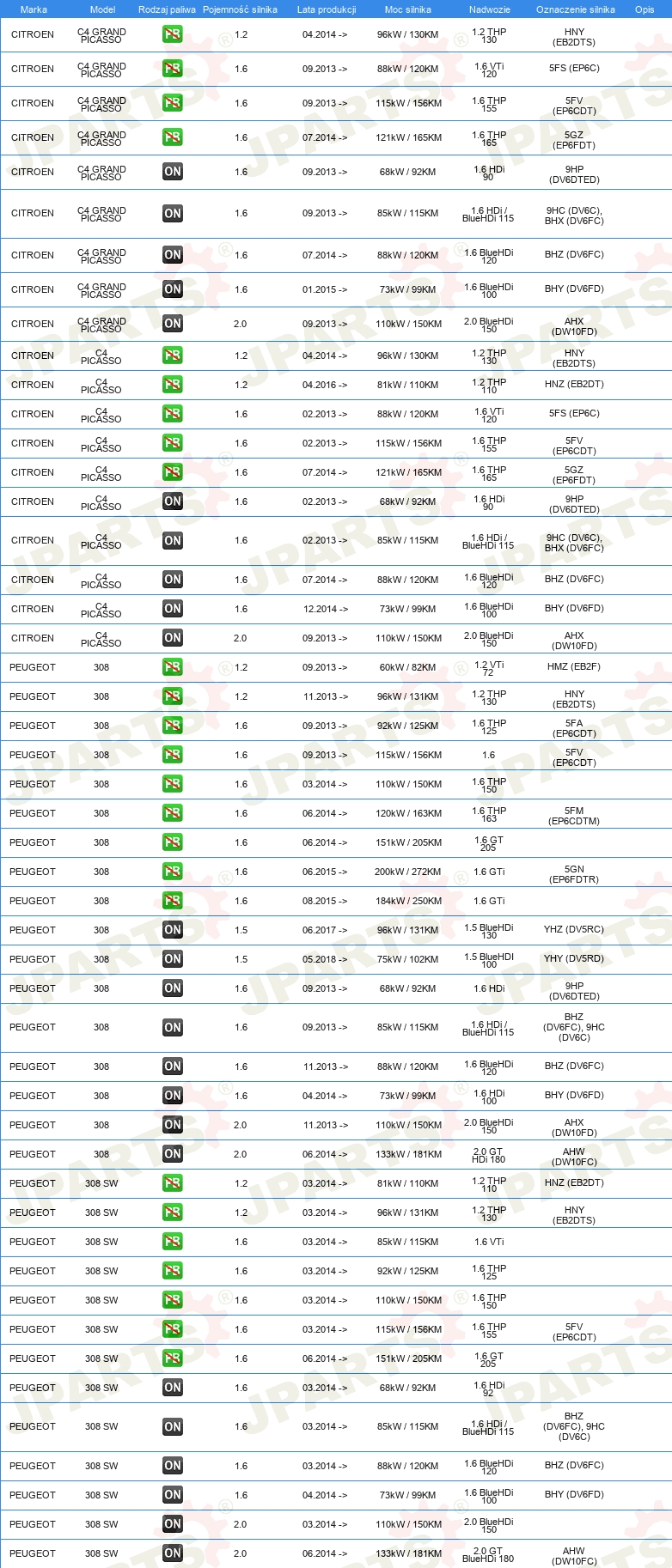Click power value 184kW / 250KM
Image resolution: width=672 pixels, height=1568 pixels.
coord(407,901)
